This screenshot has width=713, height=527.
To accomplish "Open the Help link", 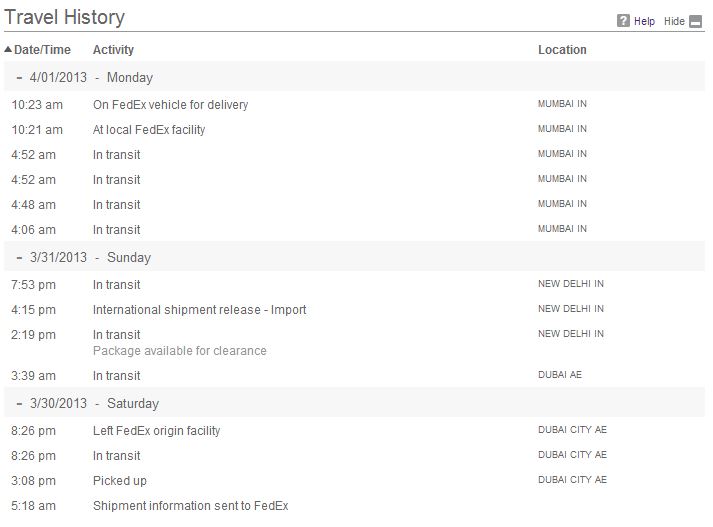I will click(x=644, y=21).
